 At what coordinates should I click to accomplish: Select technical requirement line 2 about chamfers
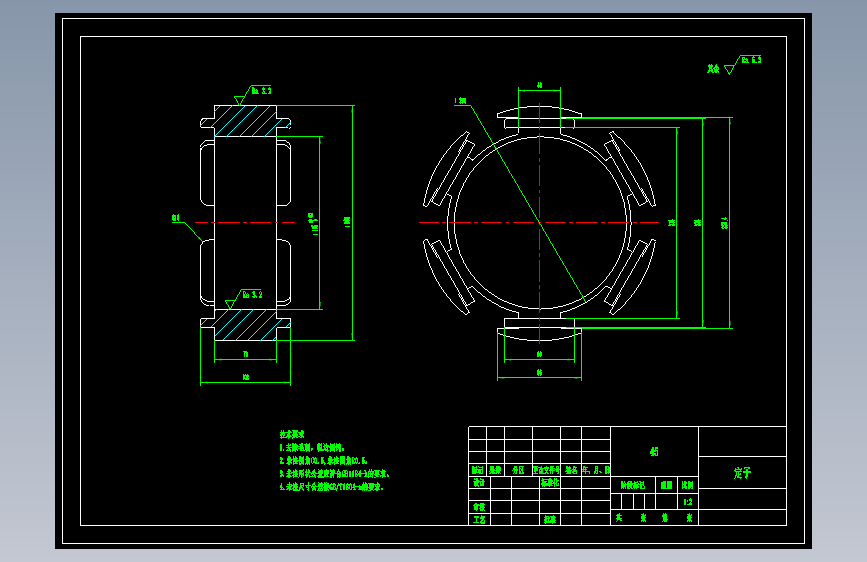tap(323, 461)
